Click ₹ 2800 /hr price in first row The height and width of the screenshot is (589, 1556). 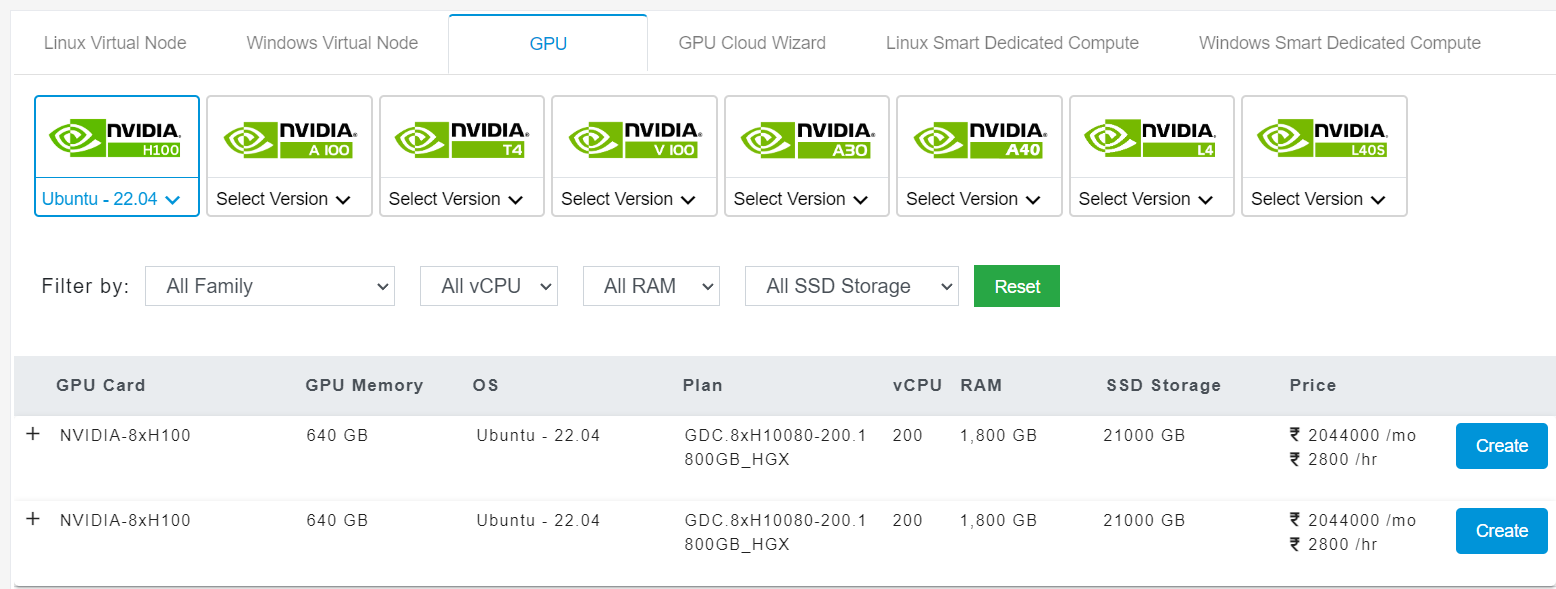coord(1333,460)
